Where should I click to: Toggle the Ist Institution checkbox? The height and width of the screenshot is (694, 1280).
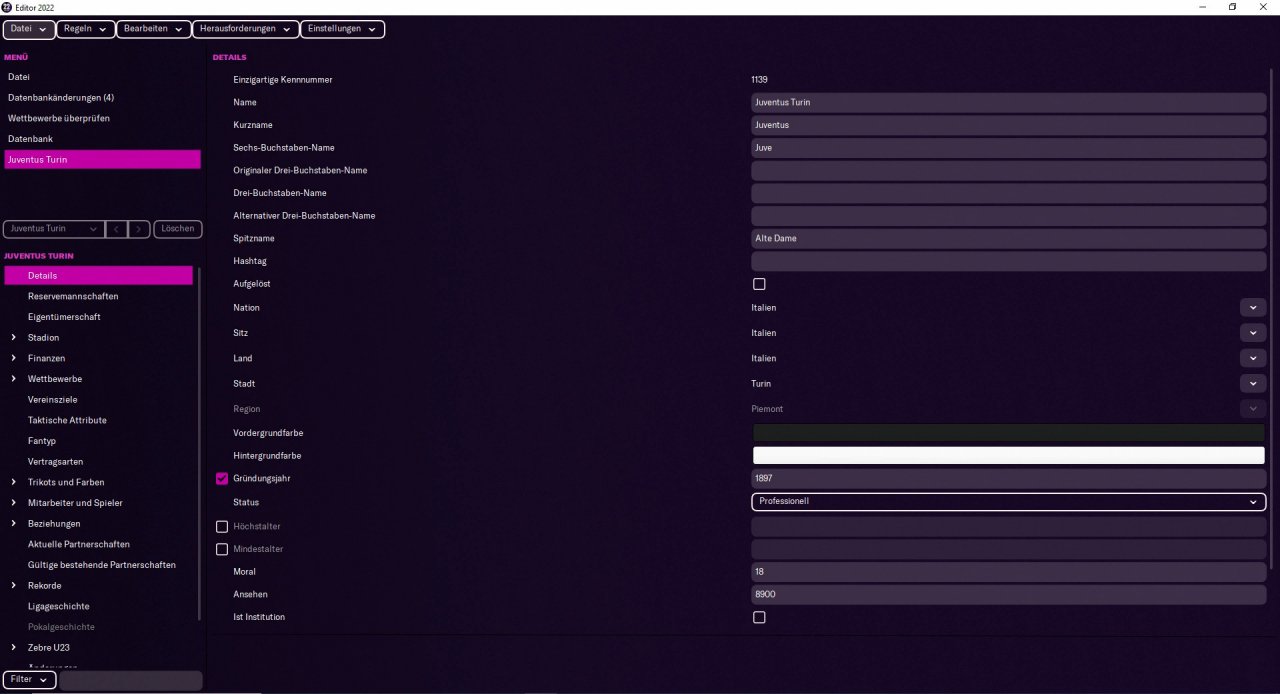759,617
